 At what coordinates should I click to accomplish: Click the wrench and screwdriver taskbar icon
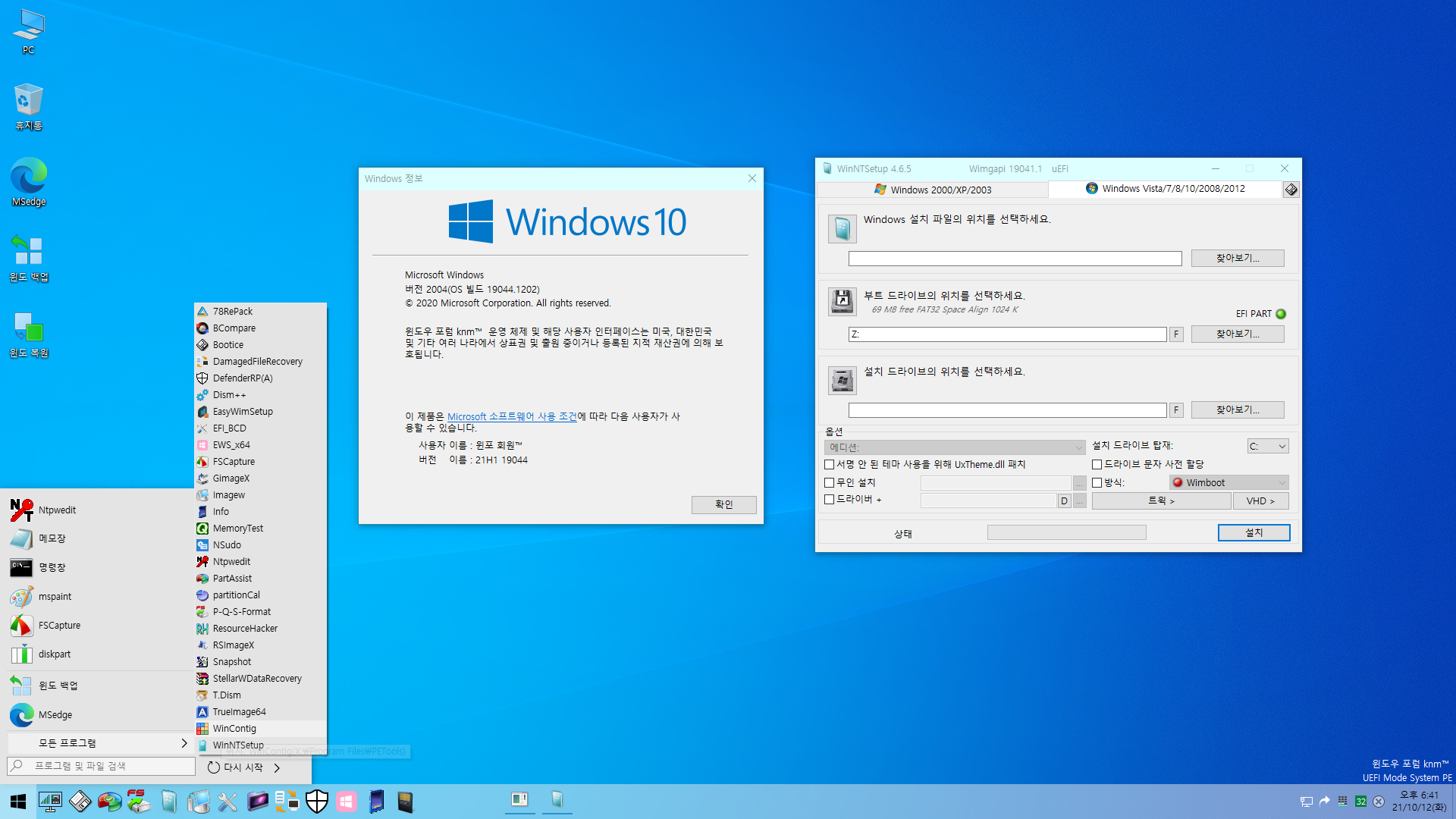click(227, 802)
